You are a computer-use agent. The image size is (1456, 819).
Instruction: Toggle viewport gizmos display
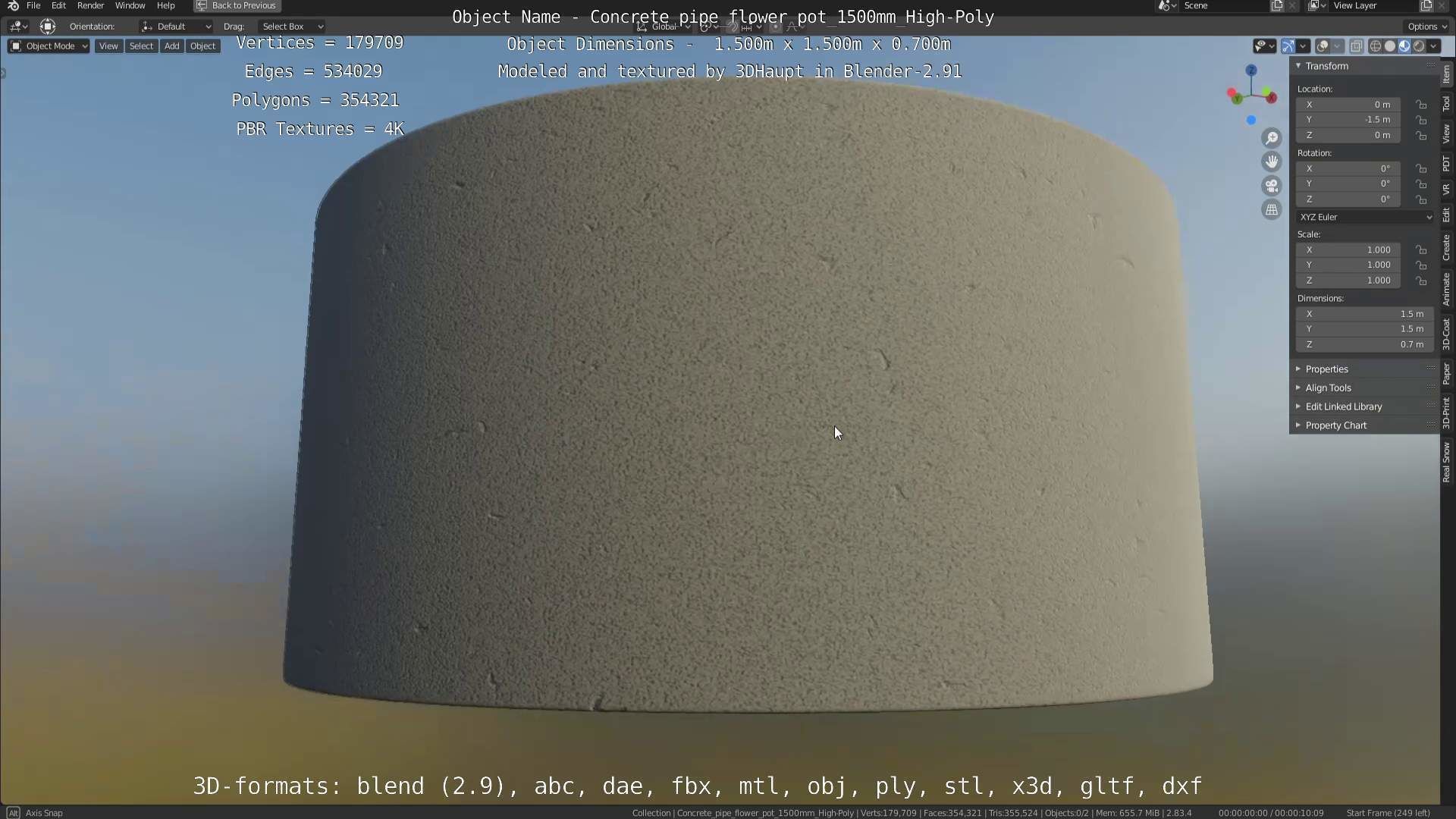[1288, 46]
